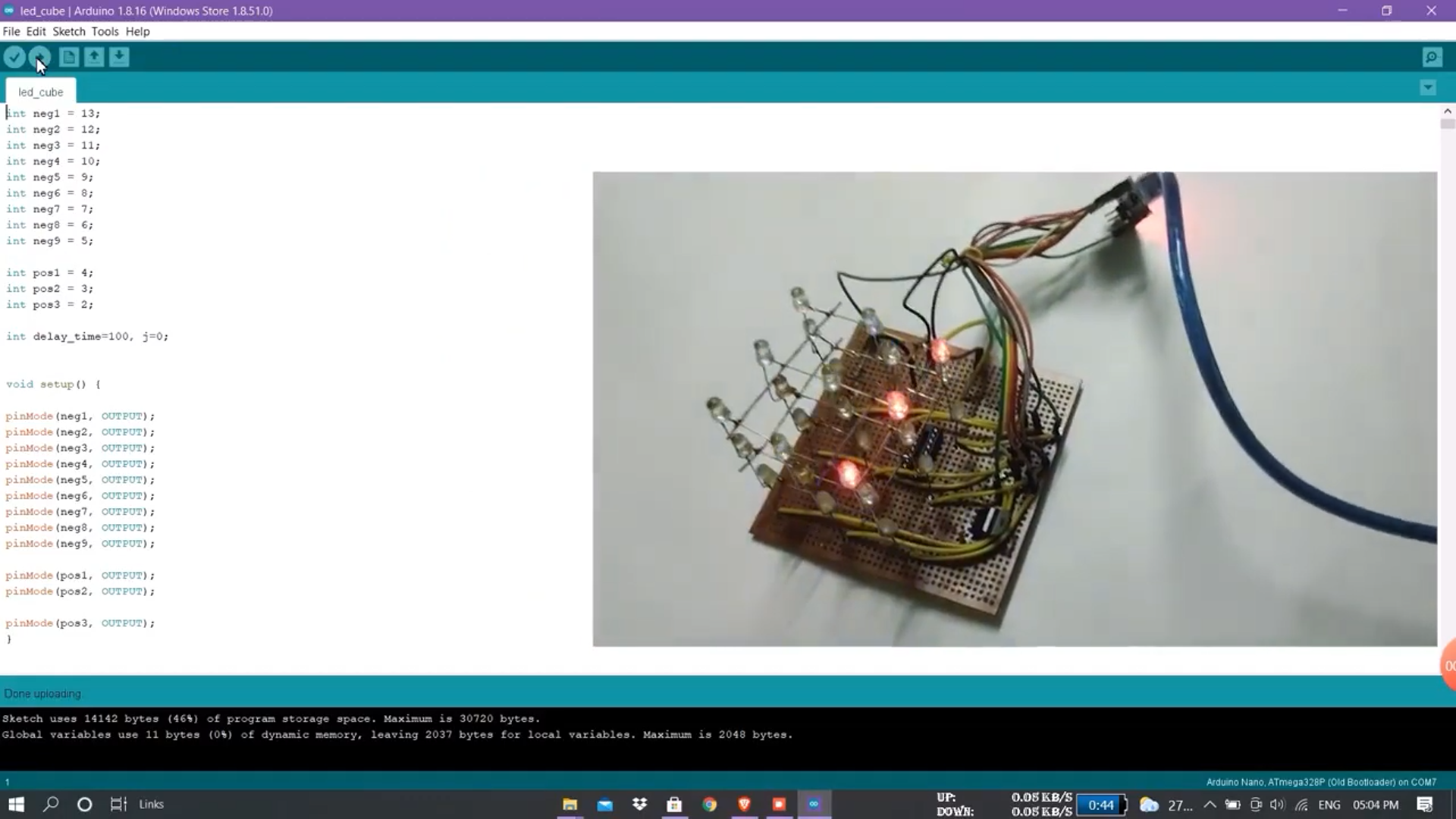
Task: Show hidden system tray icons chevron
Action: 1210,805
